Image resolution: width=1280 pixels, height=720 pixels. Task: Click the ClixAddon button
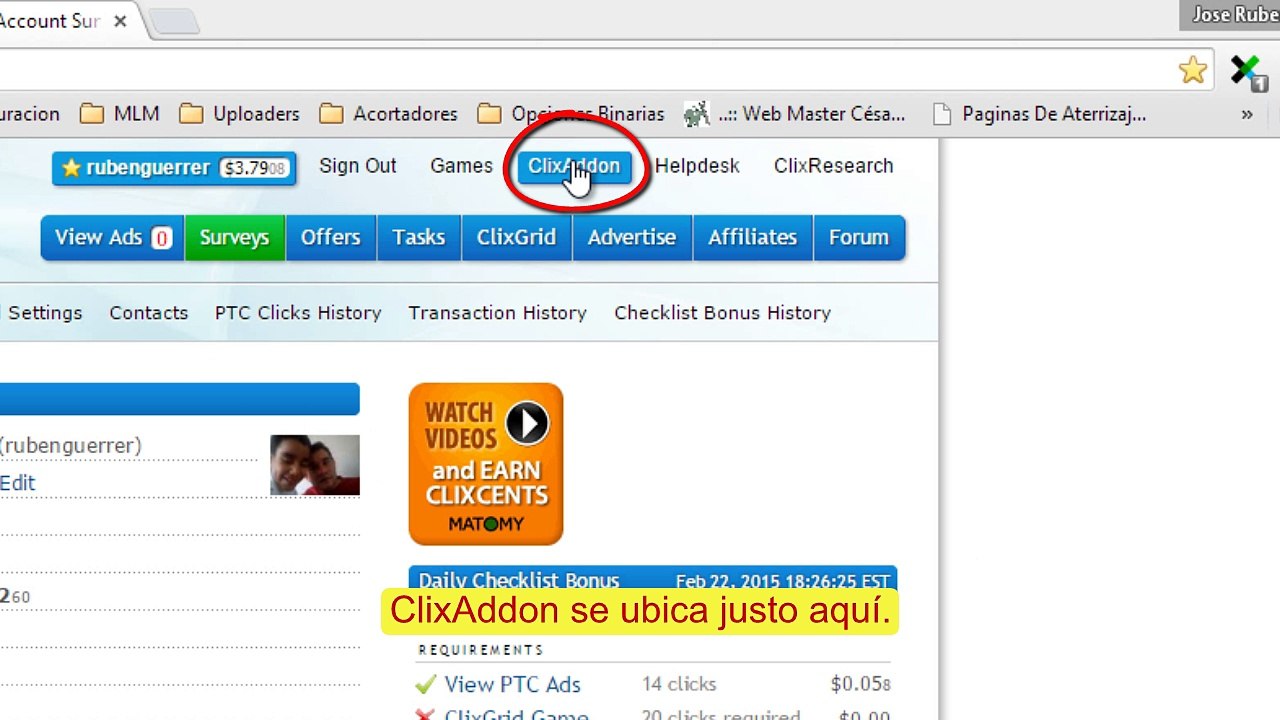[574, 166]
